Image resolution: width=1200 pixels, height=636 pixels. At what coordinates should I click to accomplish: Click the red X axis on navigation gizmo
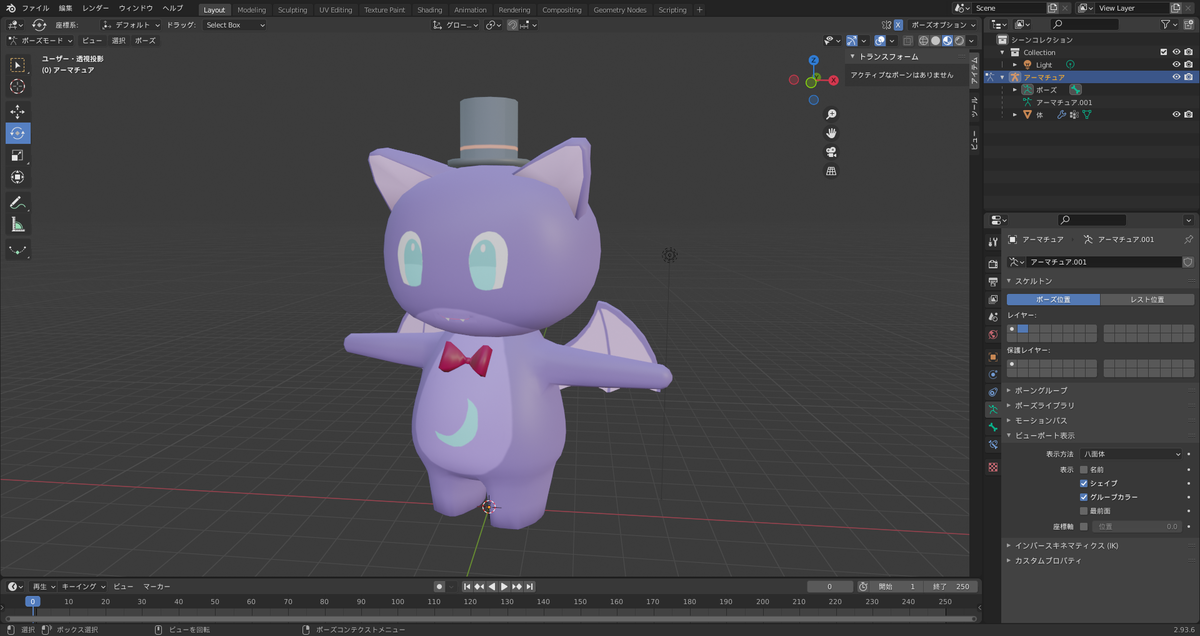coord(833,78)
